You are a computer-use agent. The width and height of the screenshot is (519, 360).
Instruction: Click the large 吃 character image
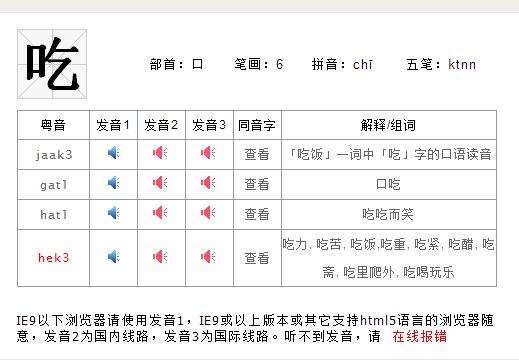coord(52,64)
